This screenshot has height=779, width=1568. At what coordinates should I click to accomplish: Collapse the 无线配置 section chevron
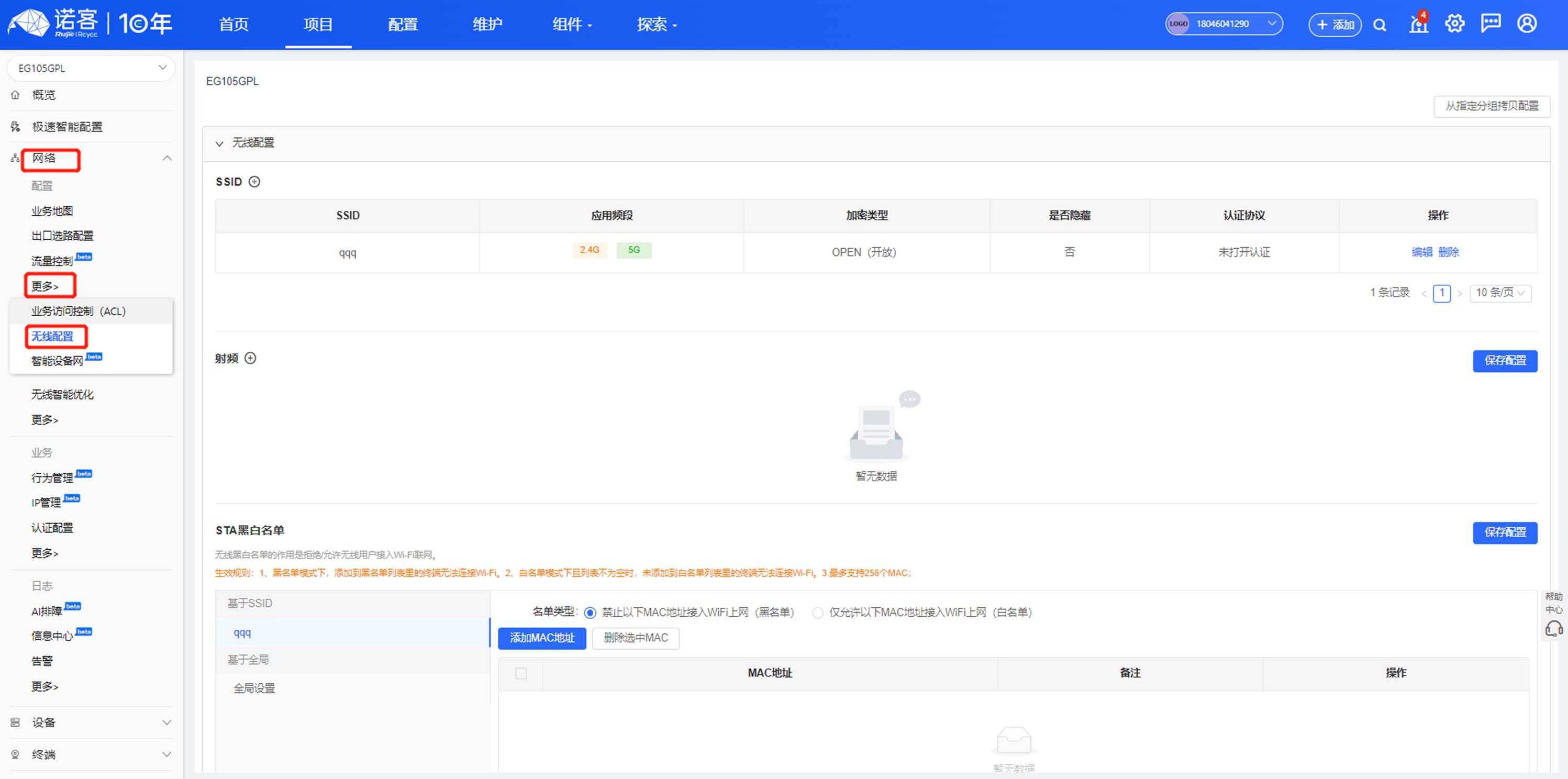click(219, 143)
